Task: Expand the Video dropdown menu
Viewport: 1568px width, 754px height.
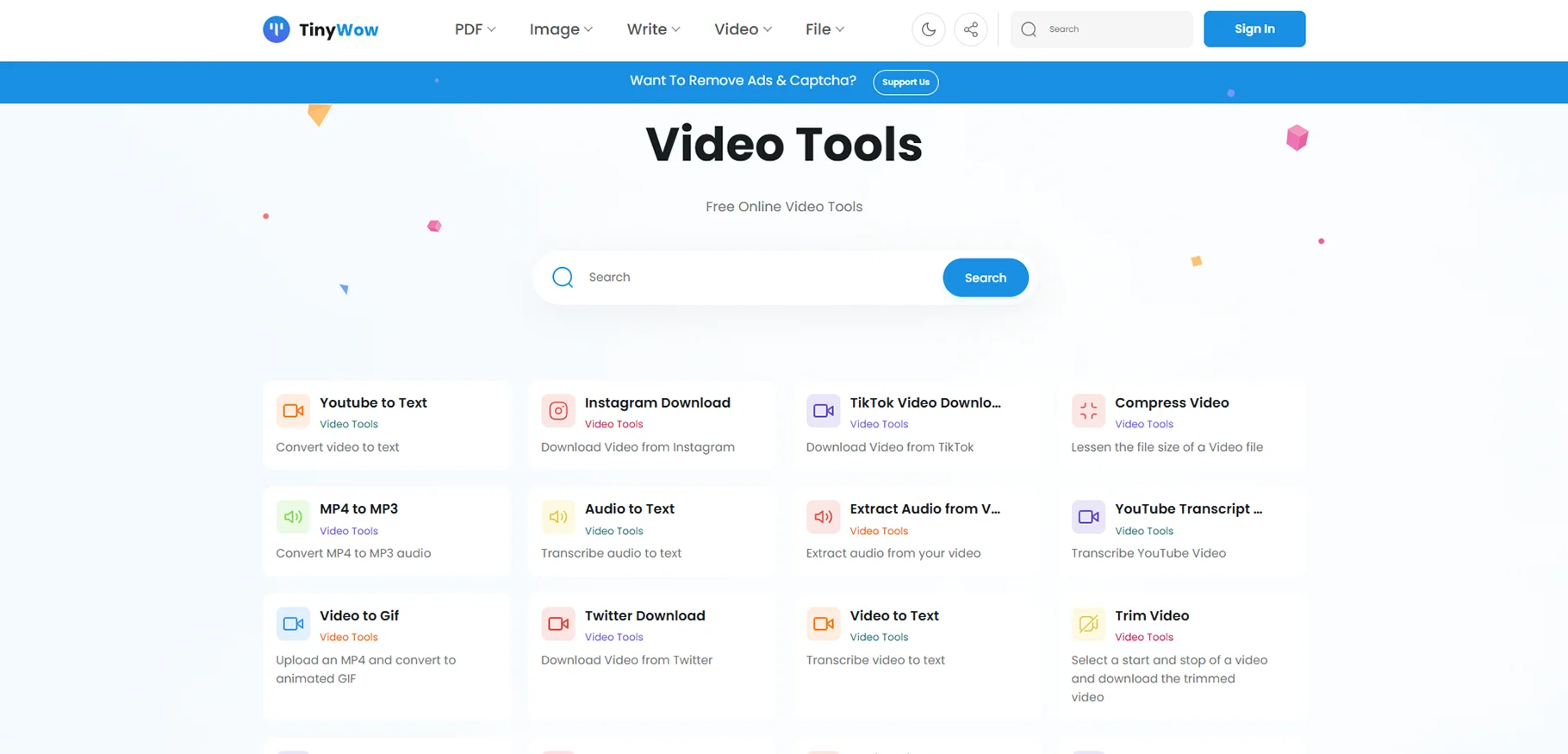Action: click(743, 29)
